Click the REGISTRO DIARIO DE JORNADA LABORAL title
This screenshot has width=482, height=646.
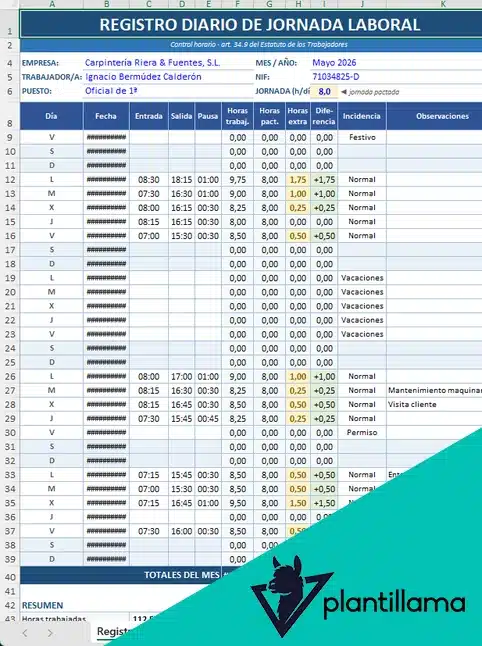pos(260,24)
